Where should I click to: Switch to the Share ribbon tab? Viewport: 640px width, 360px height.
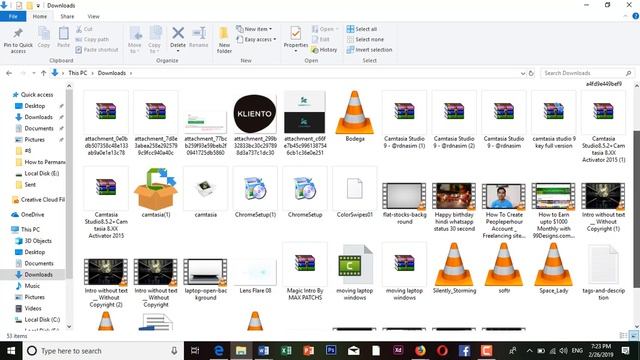[67, 16]
